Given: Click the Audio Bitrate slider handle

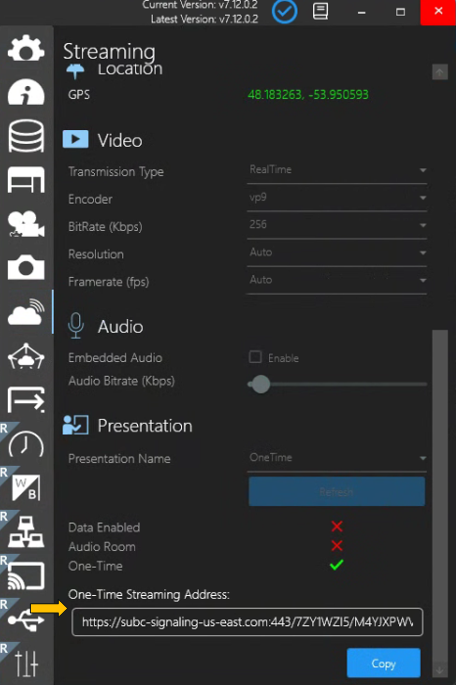Looking at the screenshot, I should click(x=261, y=384).
